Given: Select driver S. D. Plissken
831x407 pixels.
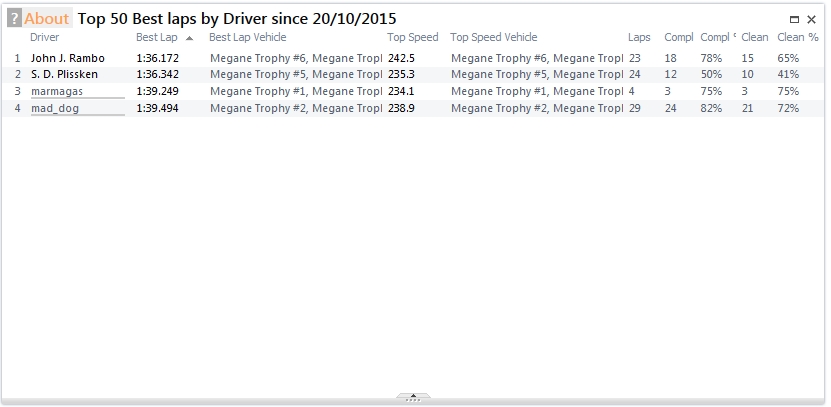Looking at the screenshot, I should pyautogui.click(x=64, y=74).
